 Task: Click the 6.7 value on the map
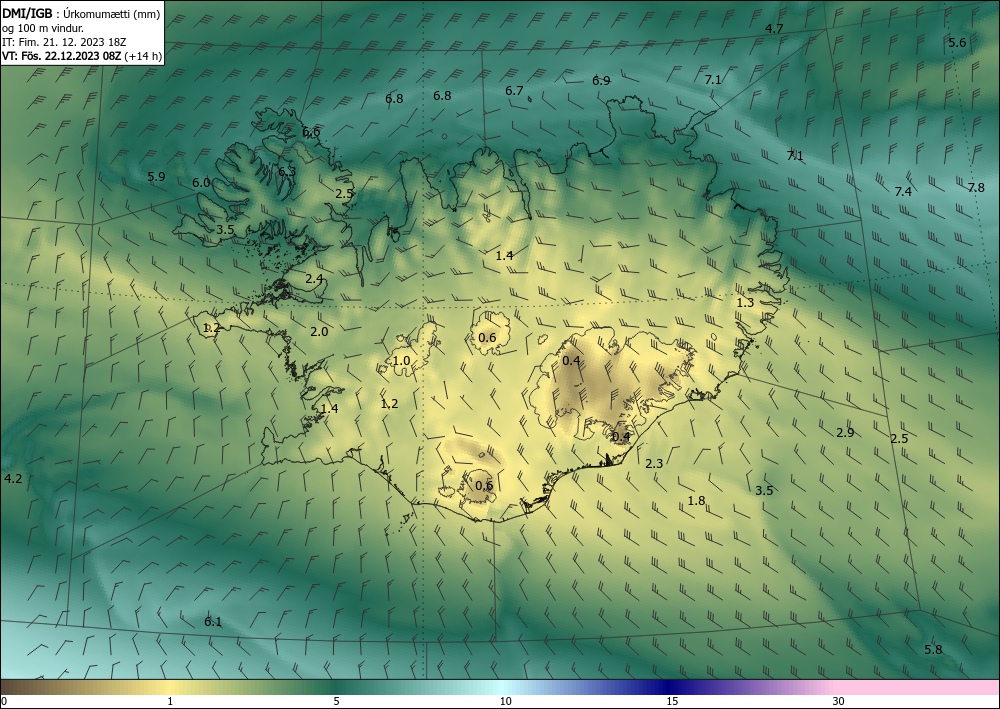[x=514, y=91]
